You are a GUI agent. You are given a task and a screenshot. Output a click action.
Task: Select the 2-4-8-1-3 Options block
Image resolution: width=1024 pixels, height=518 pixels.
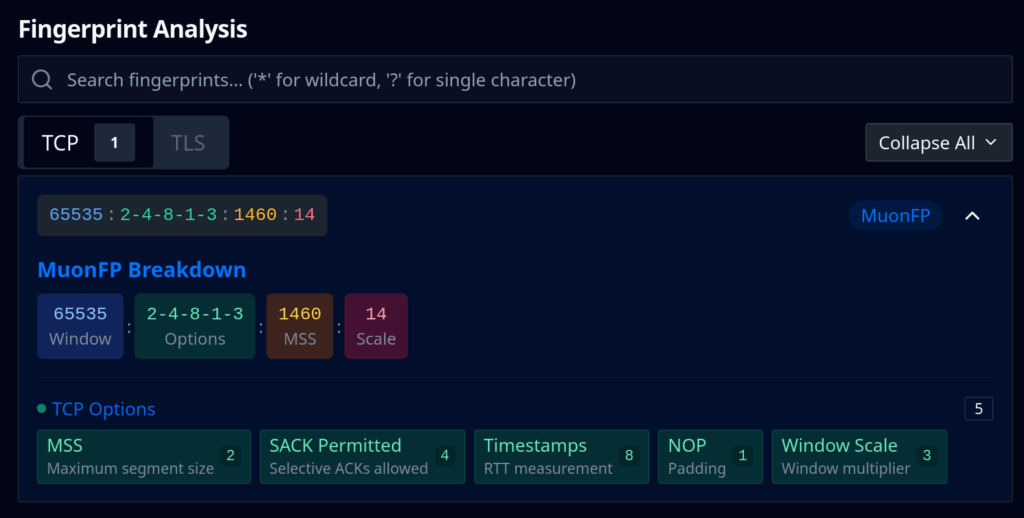tap(194, 326)
